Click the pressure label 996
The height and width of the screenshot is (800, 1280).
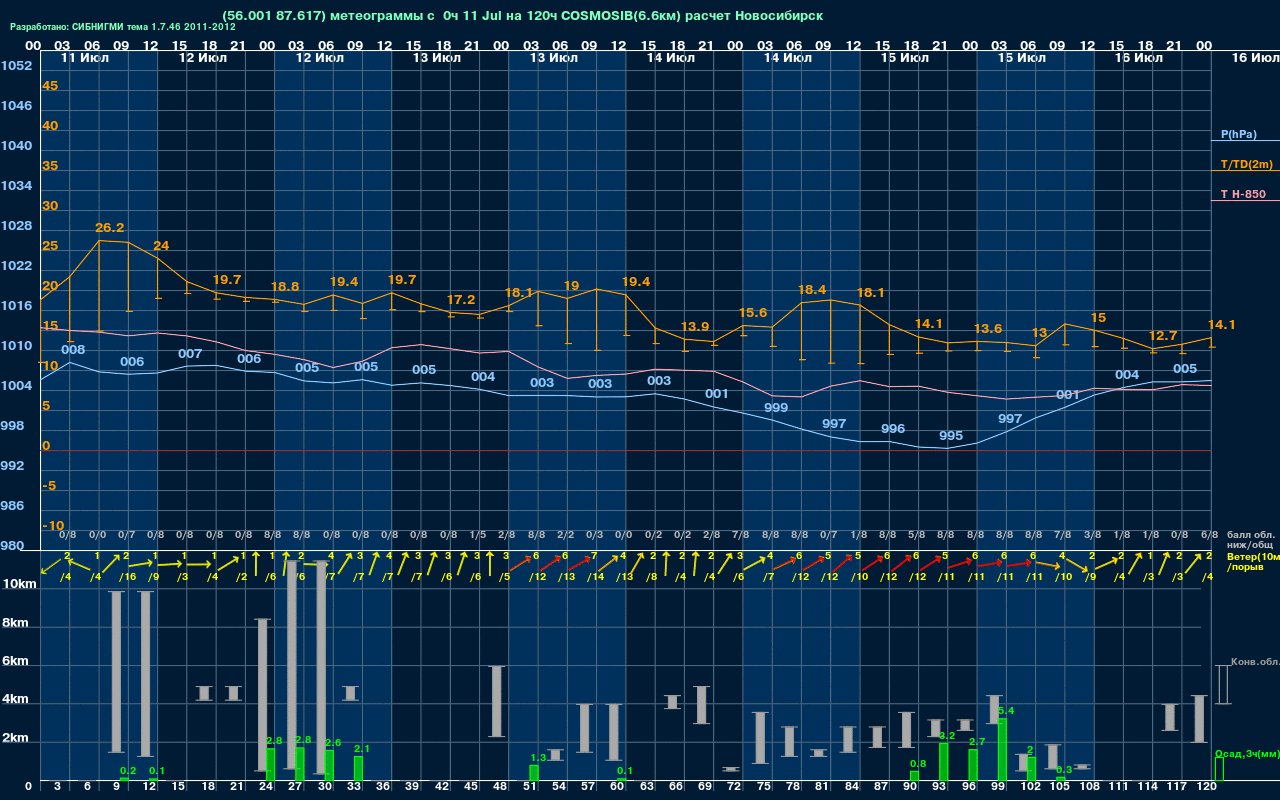pyautogui.click(x=893, y=429)
